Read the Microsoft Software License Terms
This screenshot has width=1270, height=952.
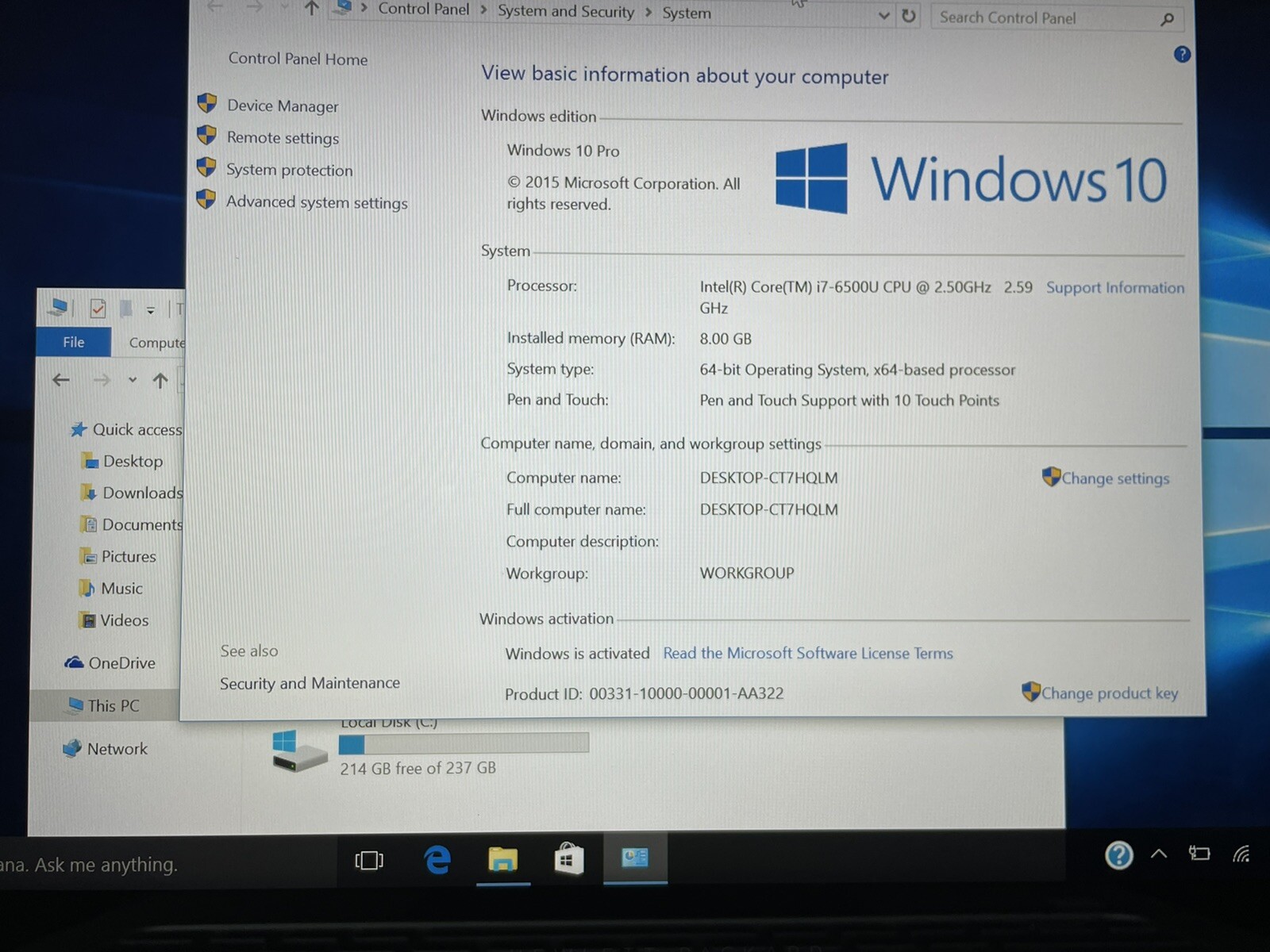click(808, 653)
